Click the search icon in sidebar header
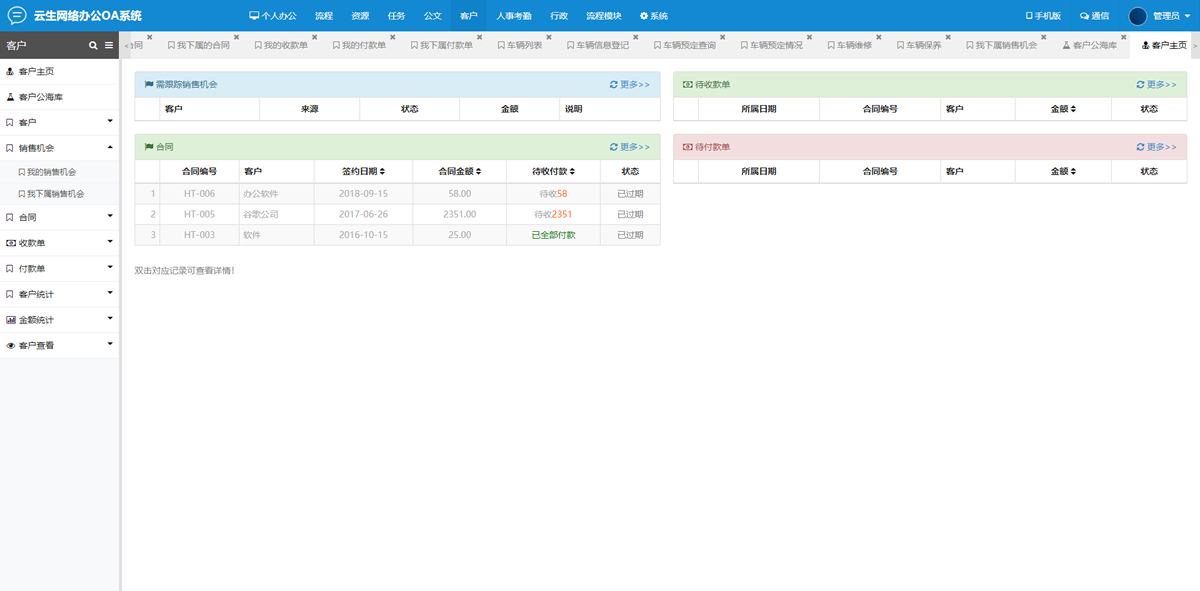This screenshot has height=591, width=1200. click(93, 46)
